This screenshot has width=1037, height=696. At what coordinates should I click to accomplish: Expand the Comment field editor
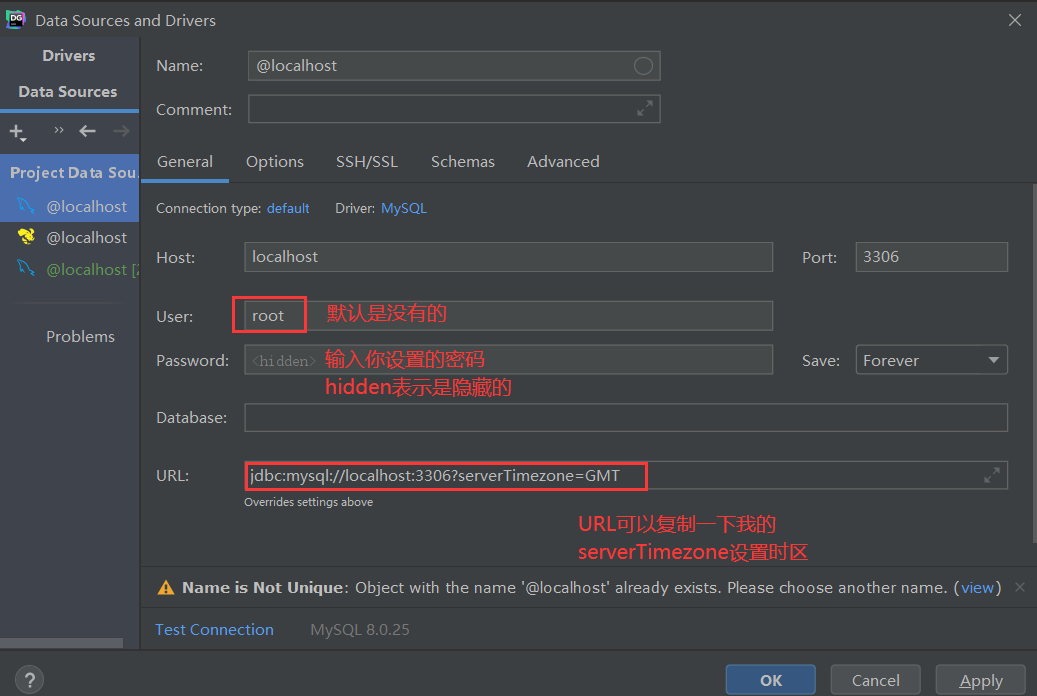645,109
